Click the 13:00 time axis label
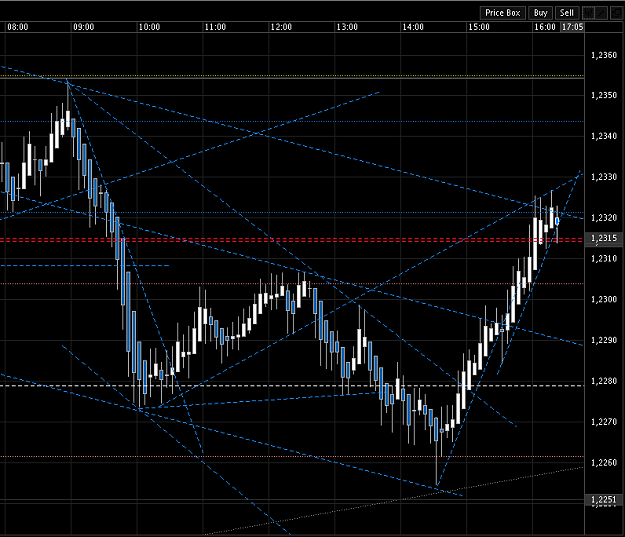The height and width of the screenshot is (537, 625). [x=347, y=27]
